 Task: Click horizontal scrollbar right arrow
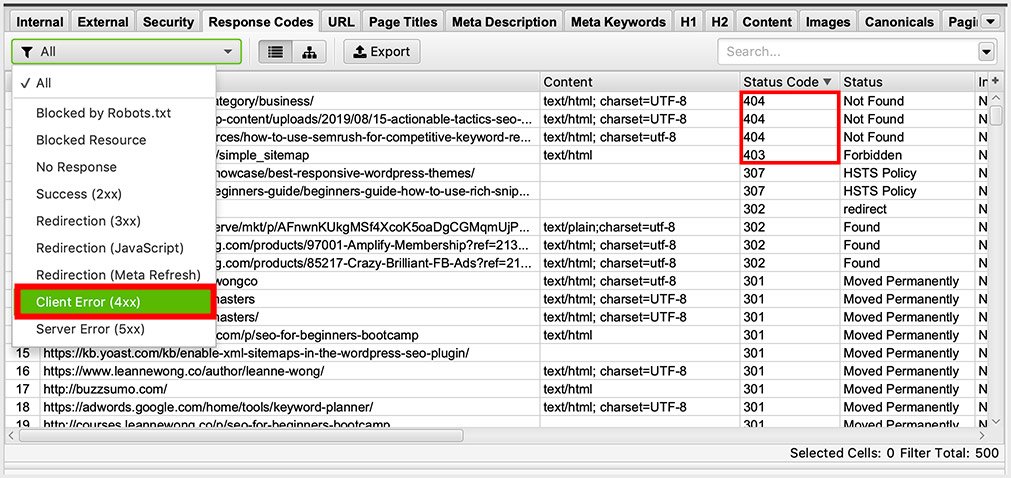coord(982,436)
